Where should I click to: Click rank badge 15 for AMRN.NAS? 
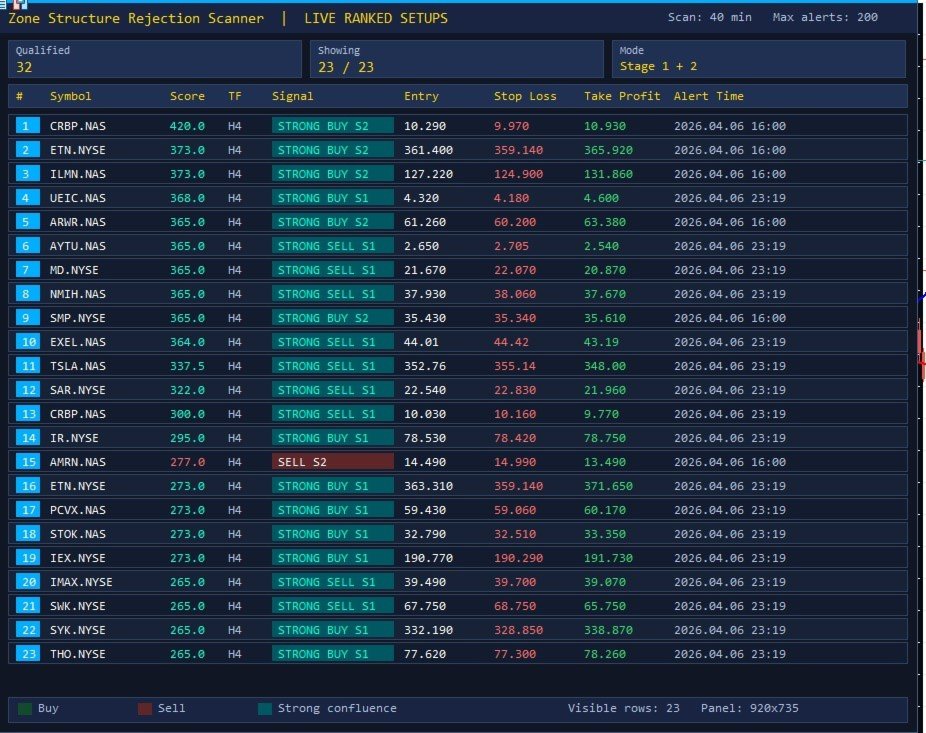click(28, 462)
